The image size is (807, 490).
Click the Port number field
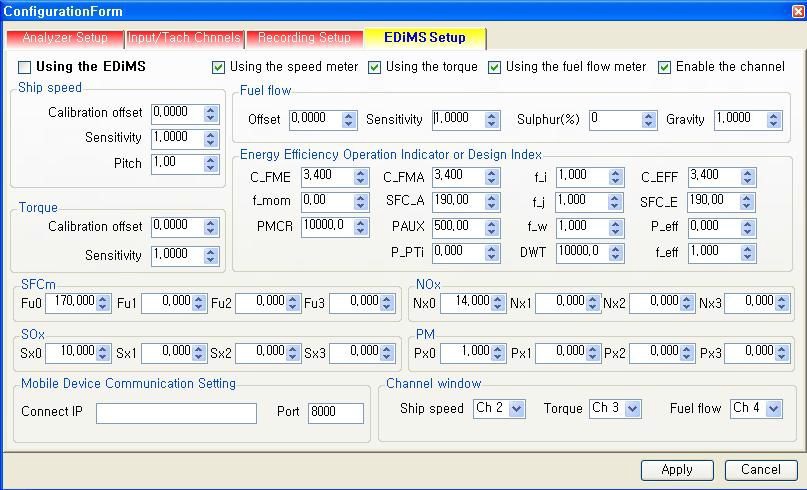[x=336, y=413]
